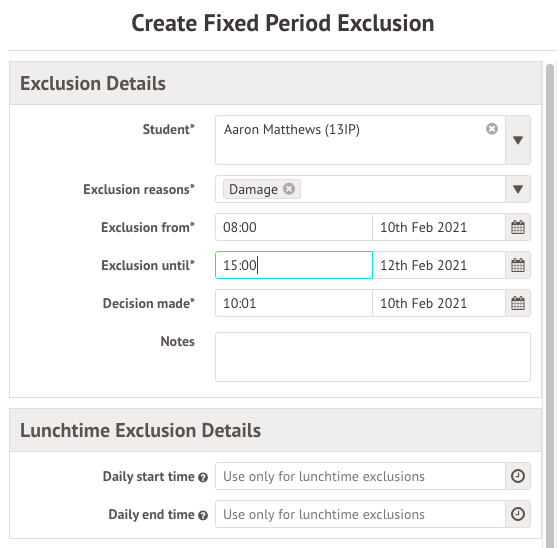This screenshot has width=560, height=548.
Task: Expand the Exclusion reasons dropdown
Action: (518, 189)
